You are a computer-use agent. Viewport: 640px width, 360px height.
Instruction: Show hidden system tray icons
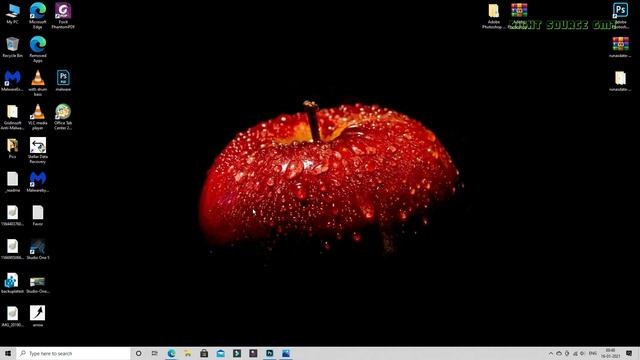(x=551, y=353)
